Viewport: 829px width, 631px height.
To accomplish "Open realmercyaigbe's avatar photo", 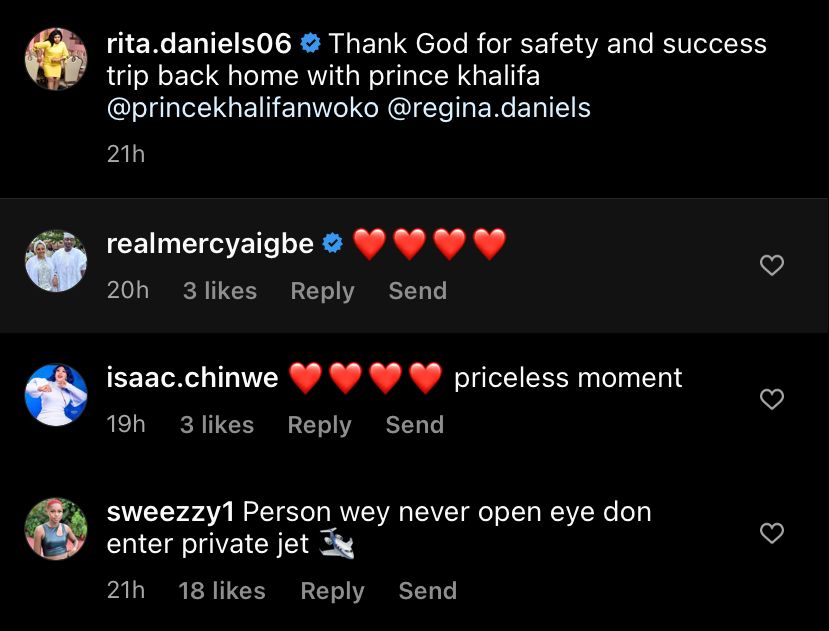I will click(x=56, y=265).
